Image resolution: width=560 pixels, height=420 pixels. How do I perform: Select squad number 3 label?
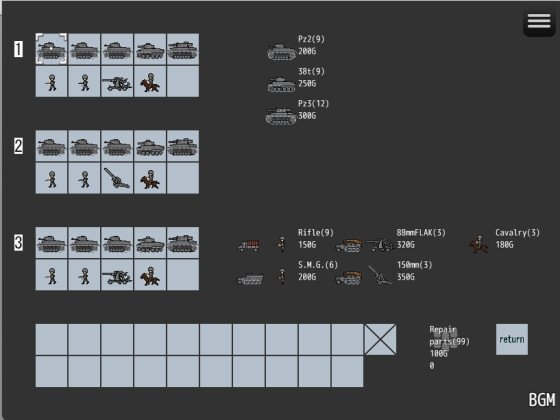click(19, 242)
